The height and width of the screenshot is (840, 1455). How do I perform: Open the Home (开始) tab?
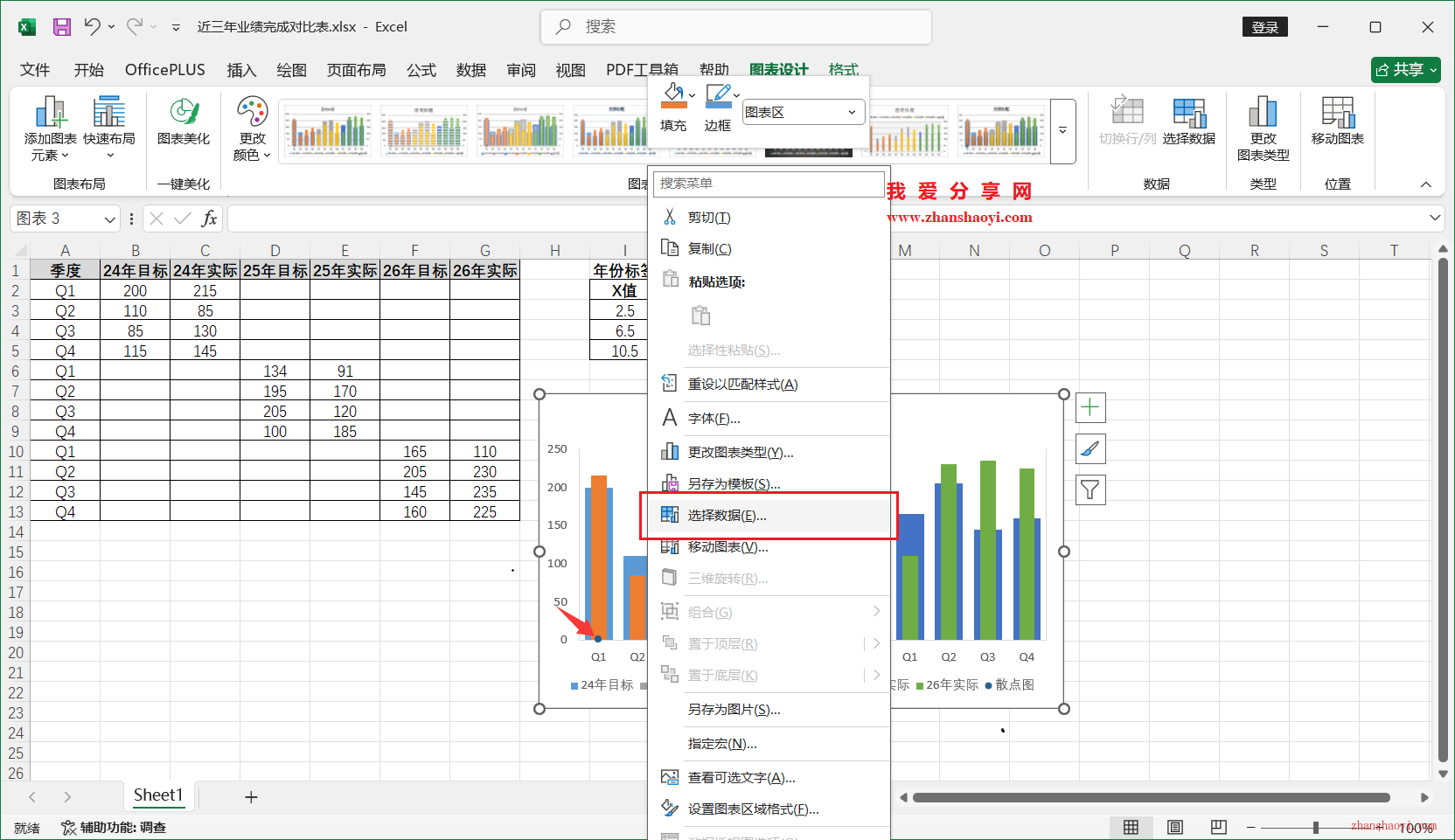point(88,70)
